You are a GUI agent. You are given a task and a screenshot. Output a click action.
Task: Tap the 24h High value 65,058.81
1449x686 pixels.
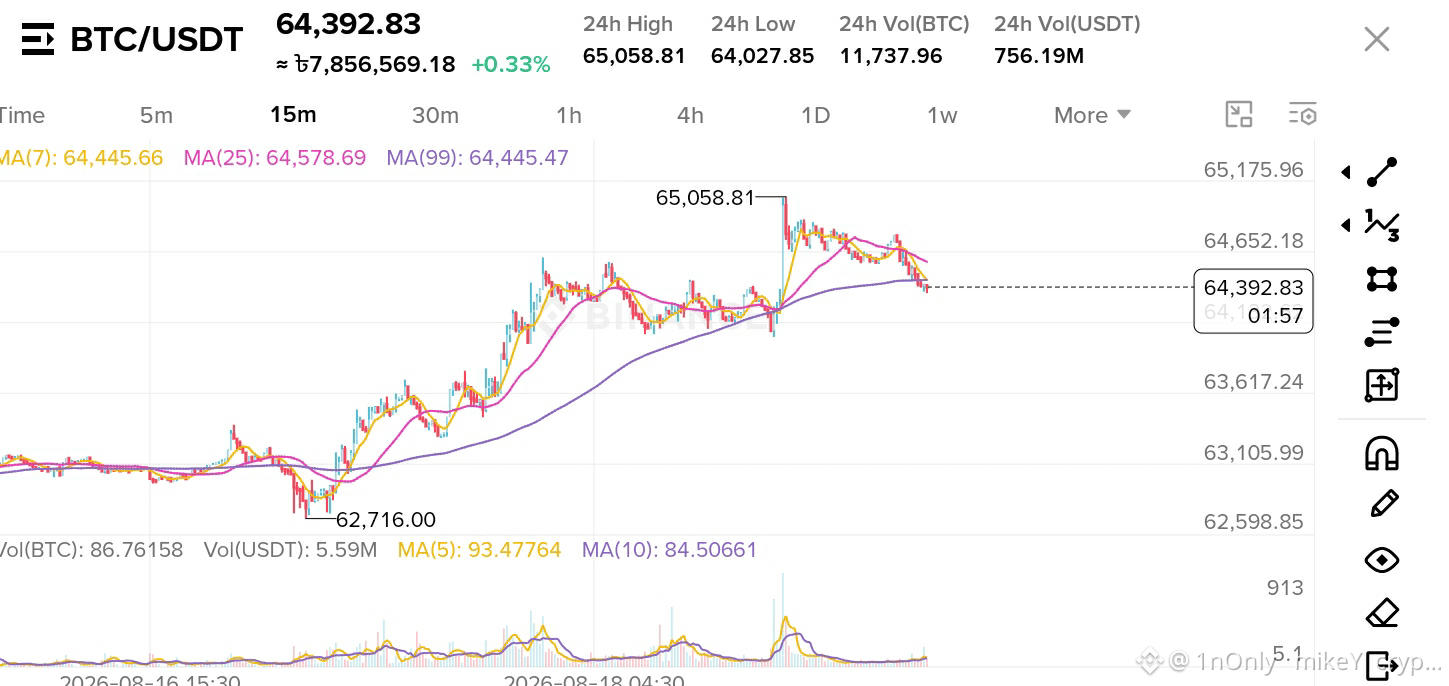click(634, 56)
